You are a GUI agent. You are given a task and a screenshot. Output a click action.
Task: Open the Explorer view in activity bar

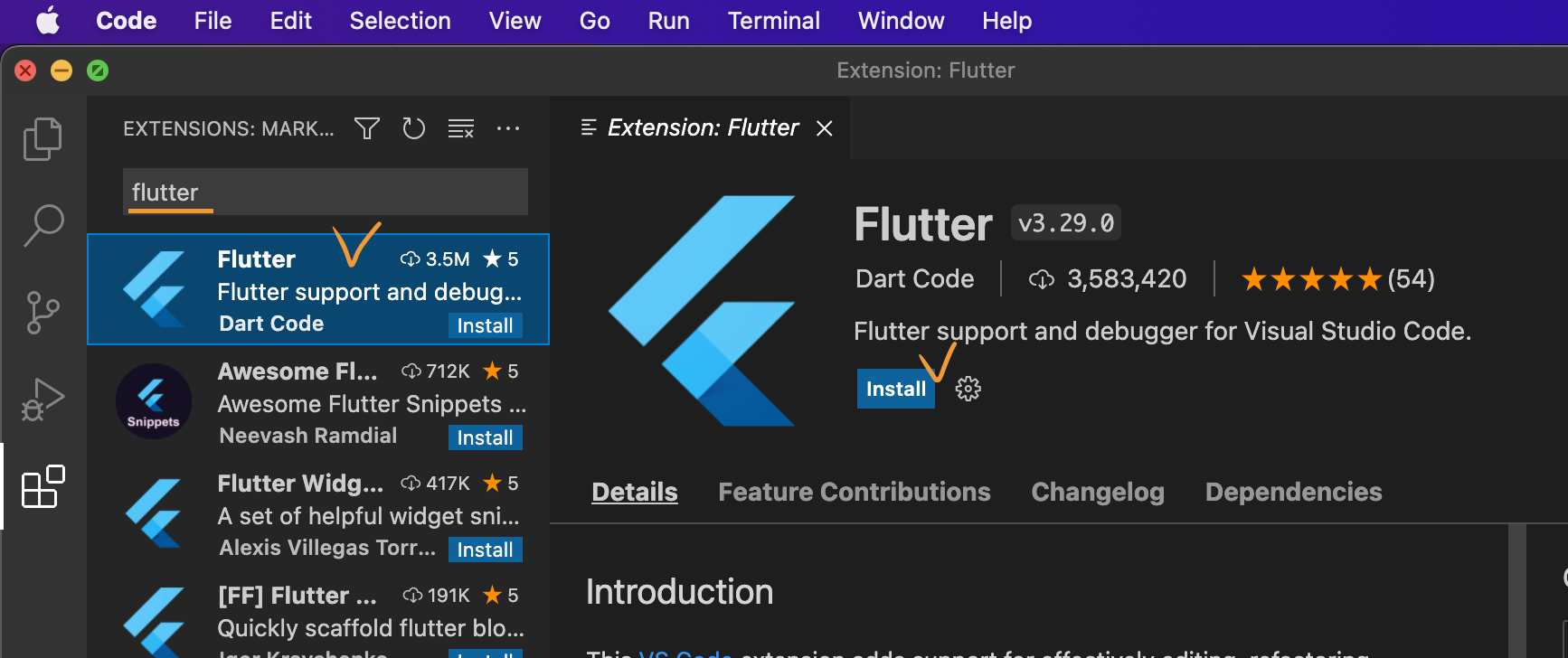pyautogui.click(x=43, y=139)
